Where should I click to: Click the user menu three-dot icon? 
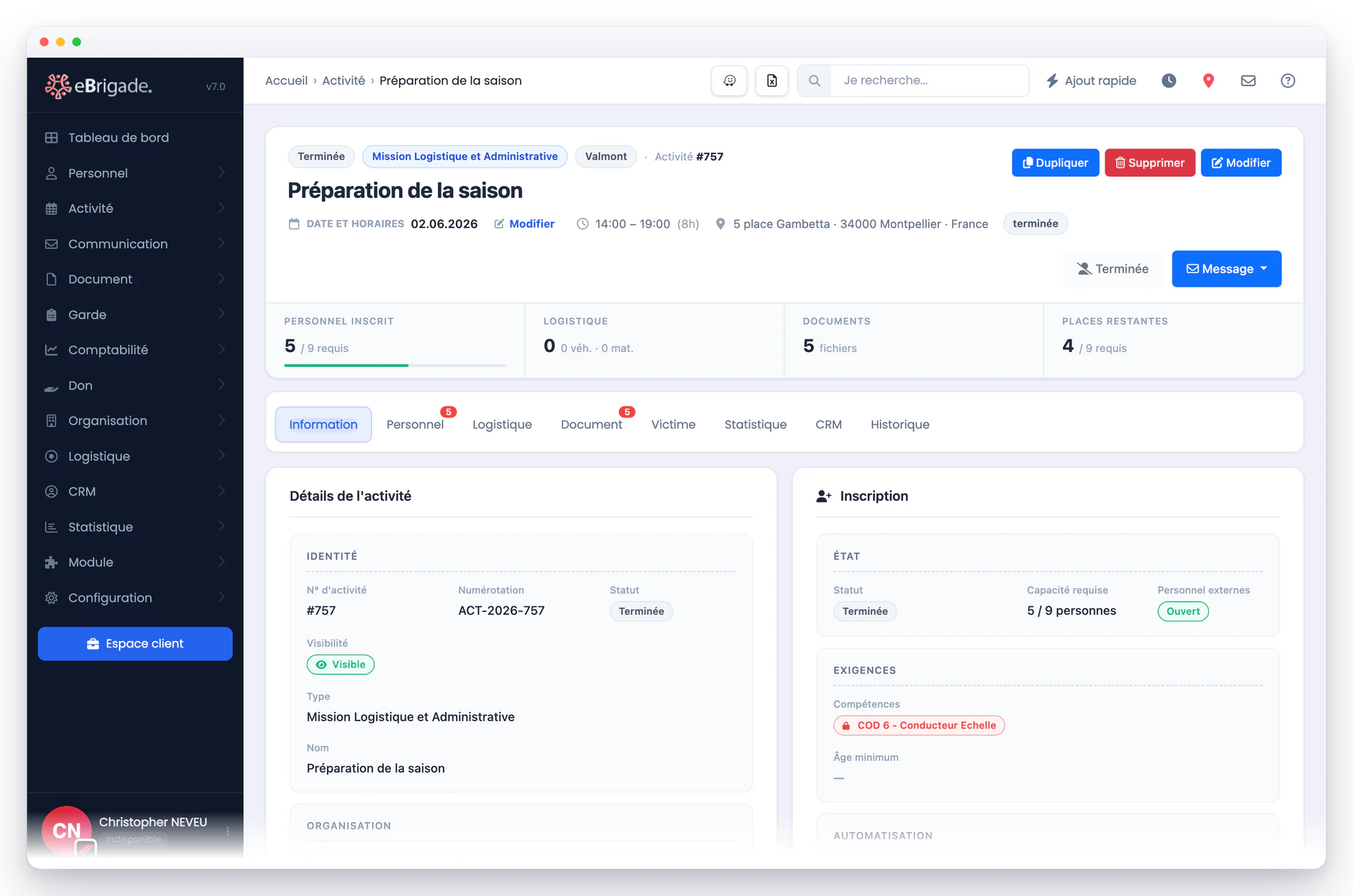(227, 831)
